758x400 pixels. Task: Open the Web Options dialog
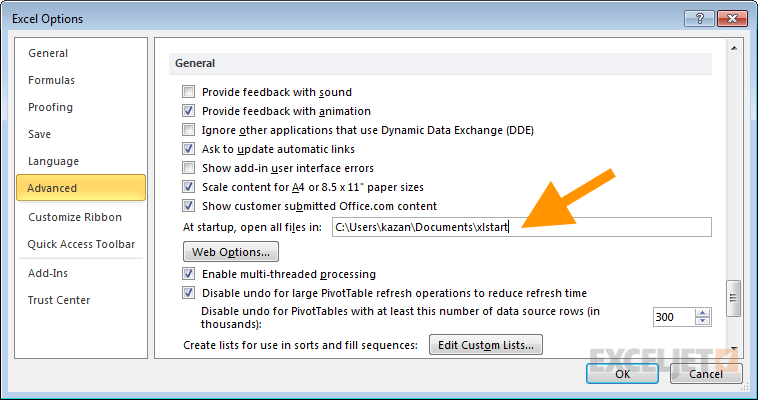coord(231,252)
